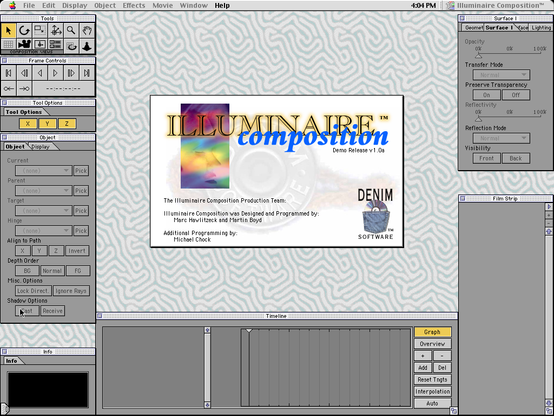The image size is (554, 416).
Task: Open the Apple menu
Action: [x=12, y=5]
